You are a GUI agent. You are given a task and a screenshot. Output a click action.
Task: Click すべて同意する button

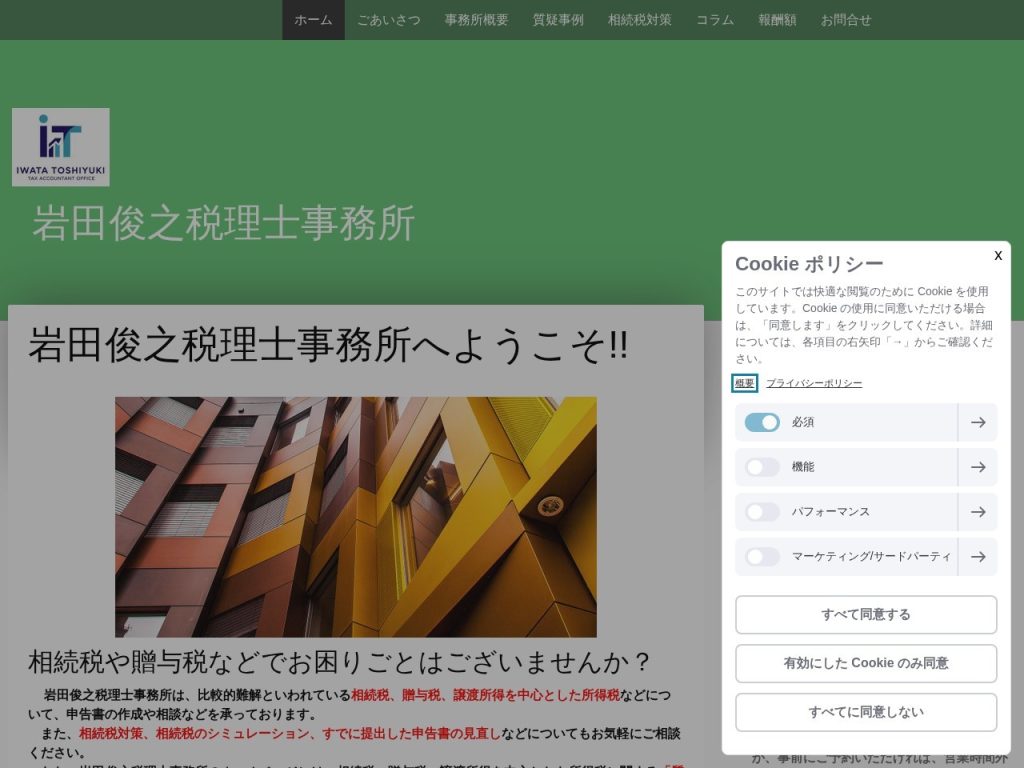[x=866, y=615]
